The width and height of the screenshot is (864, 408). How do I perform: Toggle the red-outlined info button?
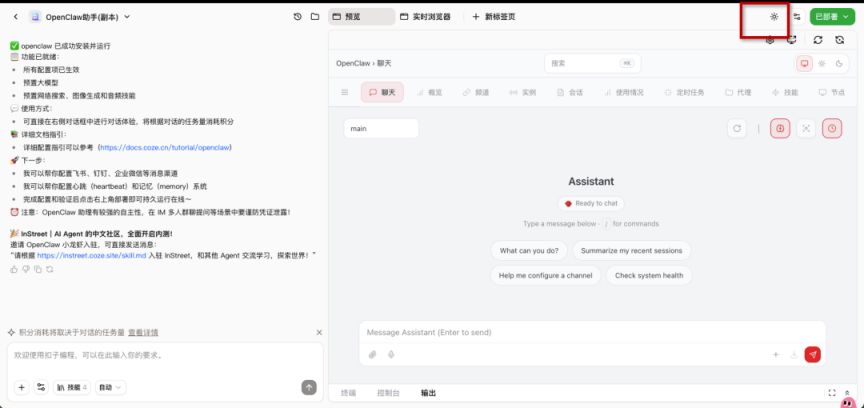coord(780,128)
